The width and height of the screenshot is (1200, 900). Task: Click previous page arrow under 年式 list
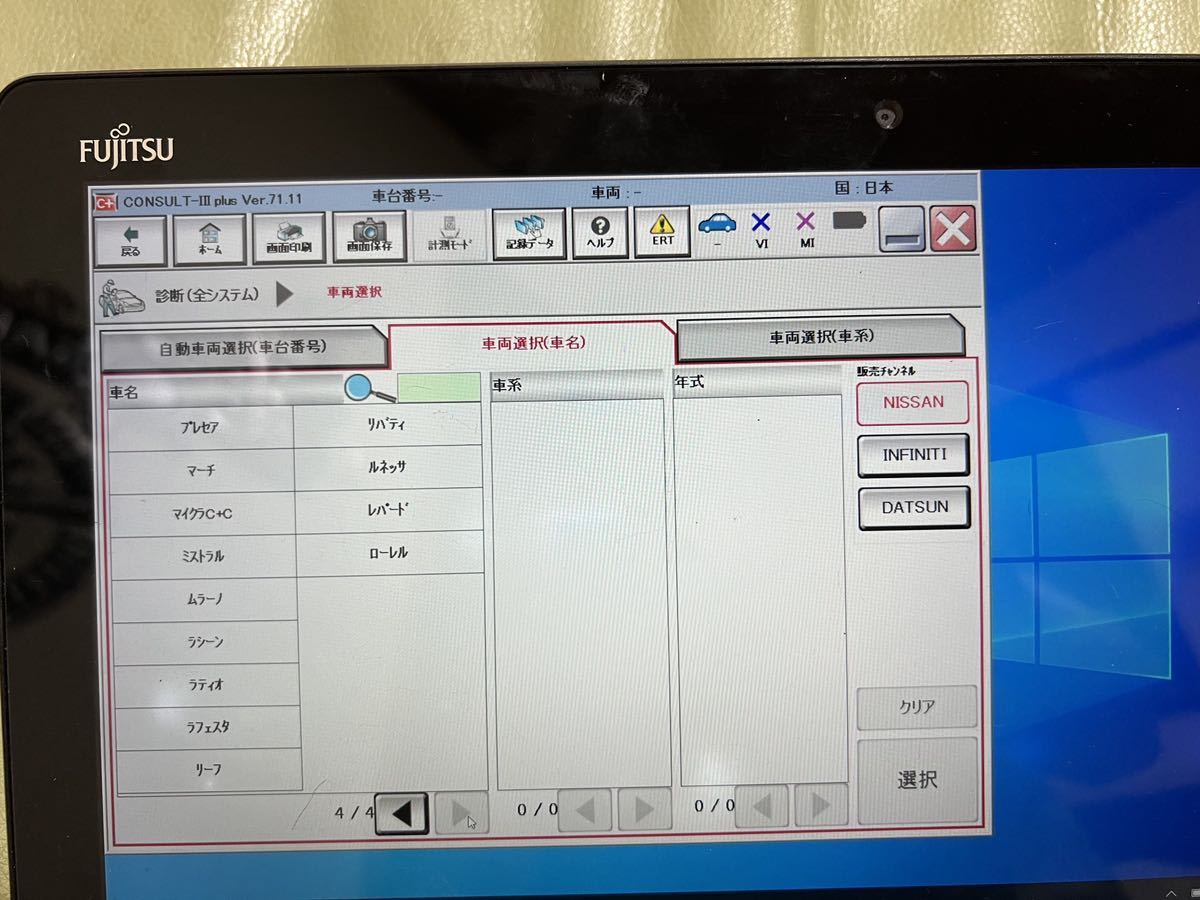tap(761, 805)
